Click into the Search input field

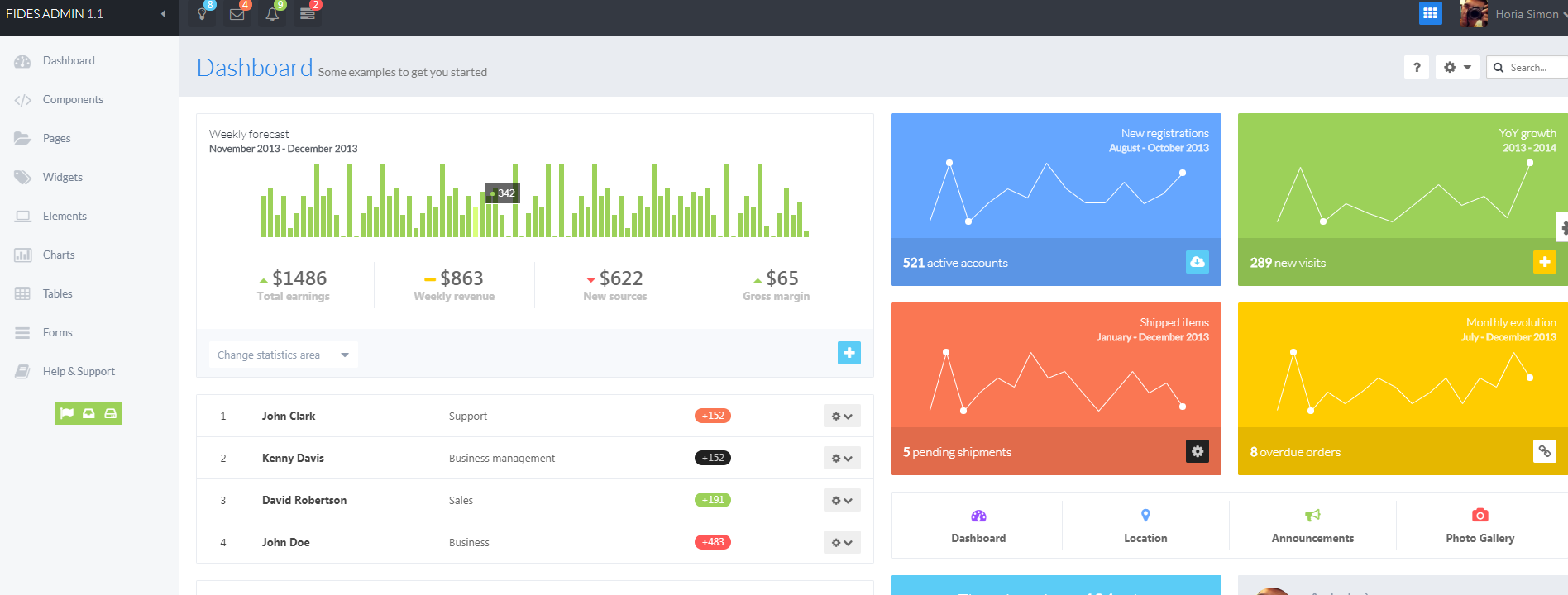pyautogui.click(x=1536, y=68)
